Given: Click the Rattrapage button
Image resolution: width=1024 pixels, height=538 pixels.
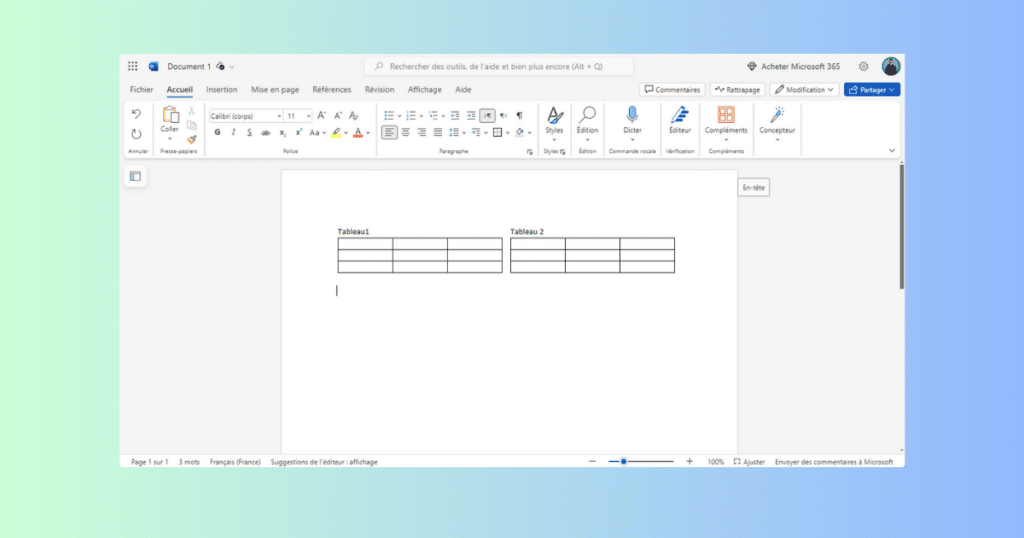Looking at the screenshot, I should [737, 89].
